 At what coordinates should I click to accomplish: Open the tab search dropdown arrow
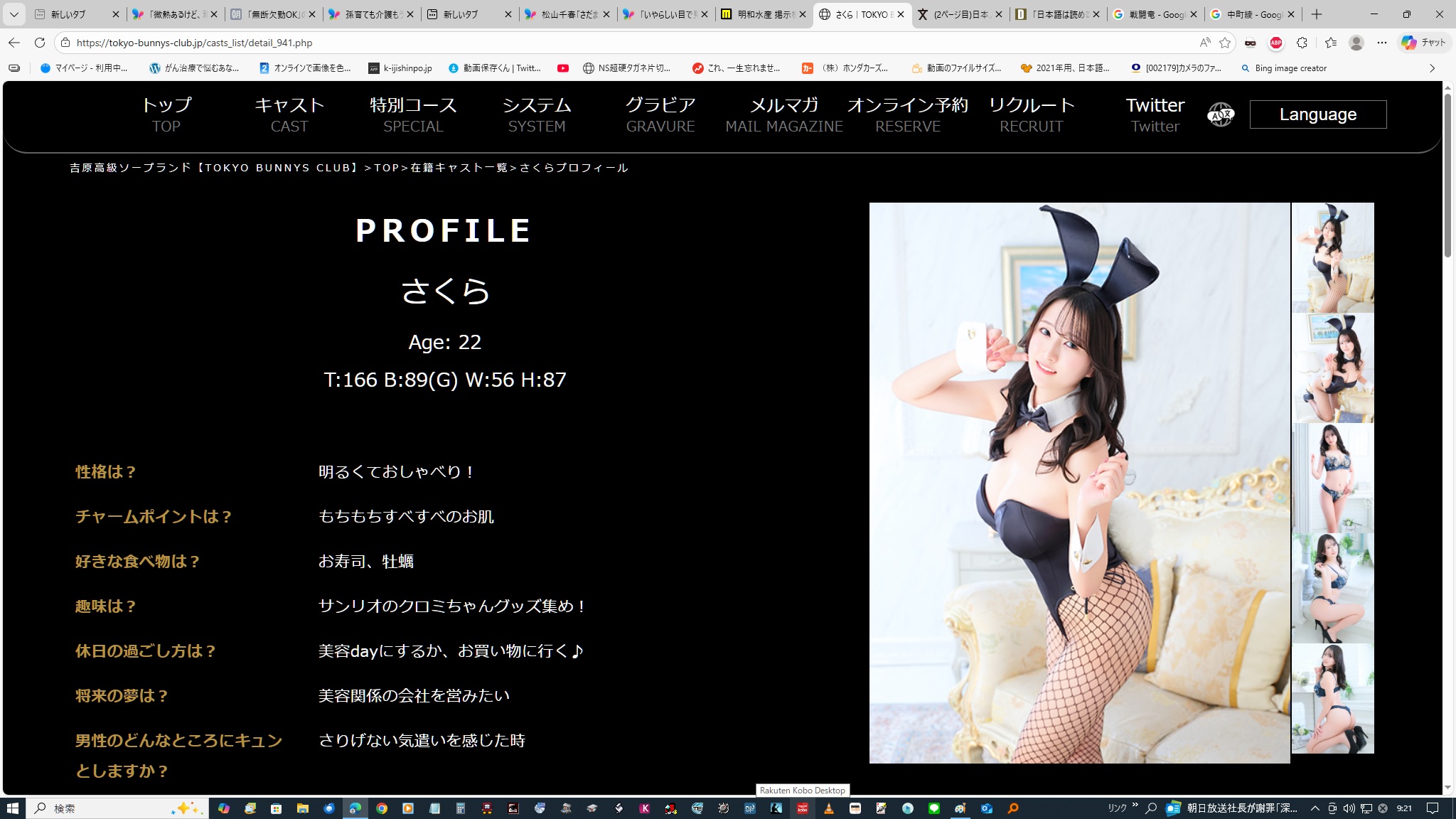pos(14,14)
